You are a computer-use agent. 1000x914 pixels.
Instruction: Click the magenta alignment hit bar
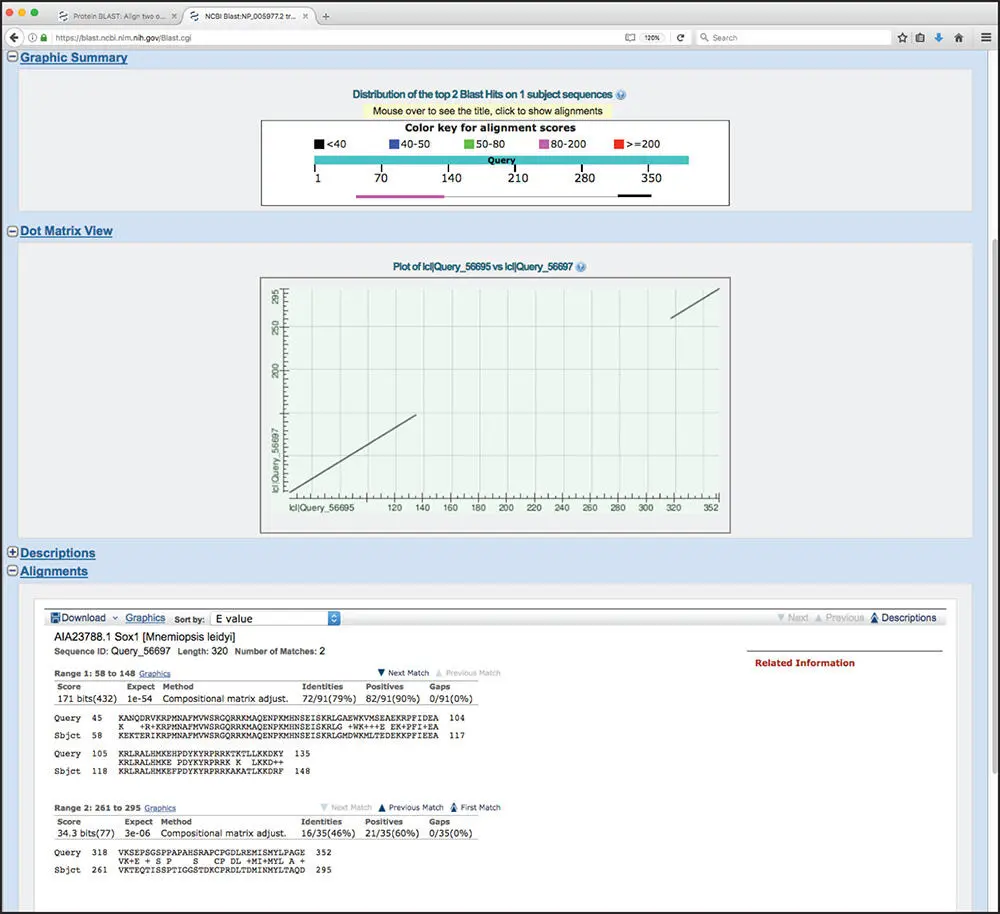pos(400,196)
